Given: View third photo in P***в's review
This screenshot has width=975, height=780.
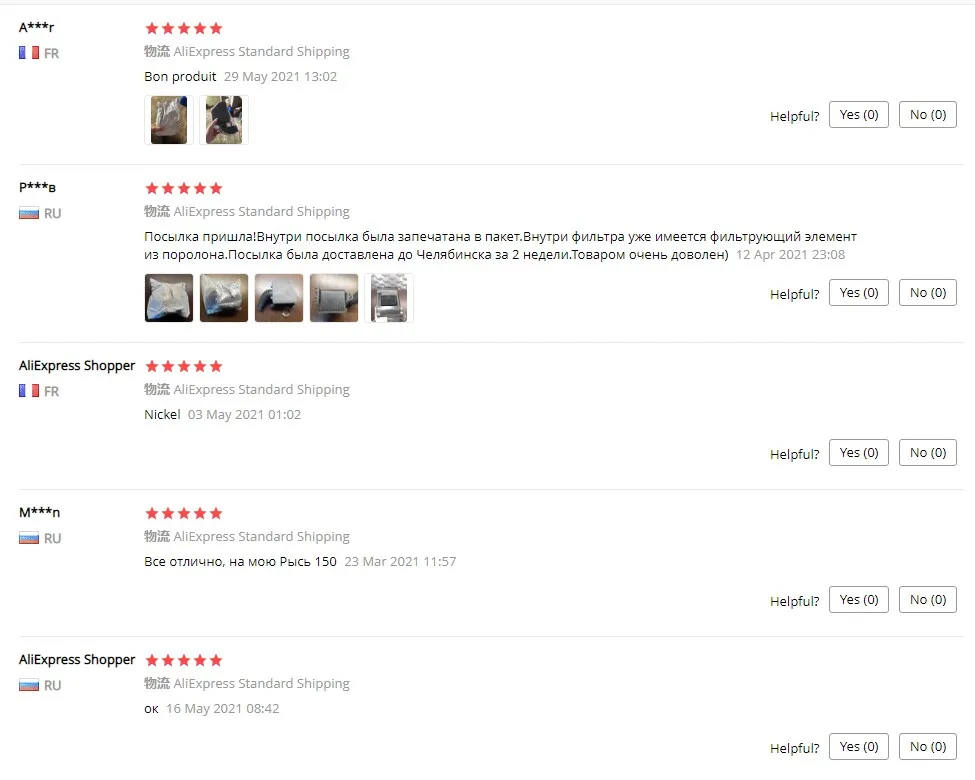Looking at the screenshot, I should [279, 298].
